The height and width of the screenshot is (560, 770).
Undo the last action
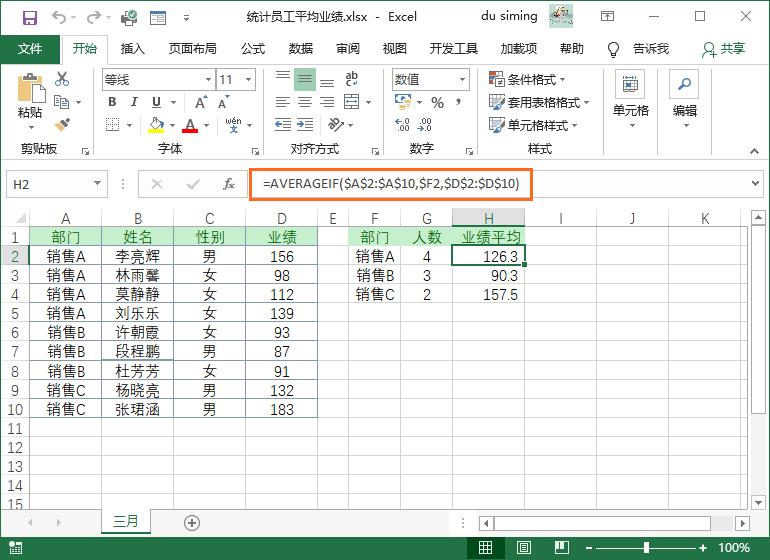[x=59, y=18]
